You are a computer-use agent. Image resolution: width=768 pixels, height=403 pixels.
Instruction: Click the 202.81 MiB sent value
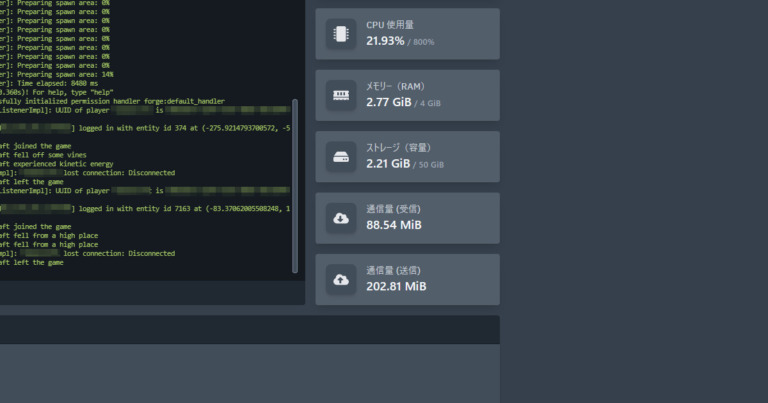(x=397, y=286)
